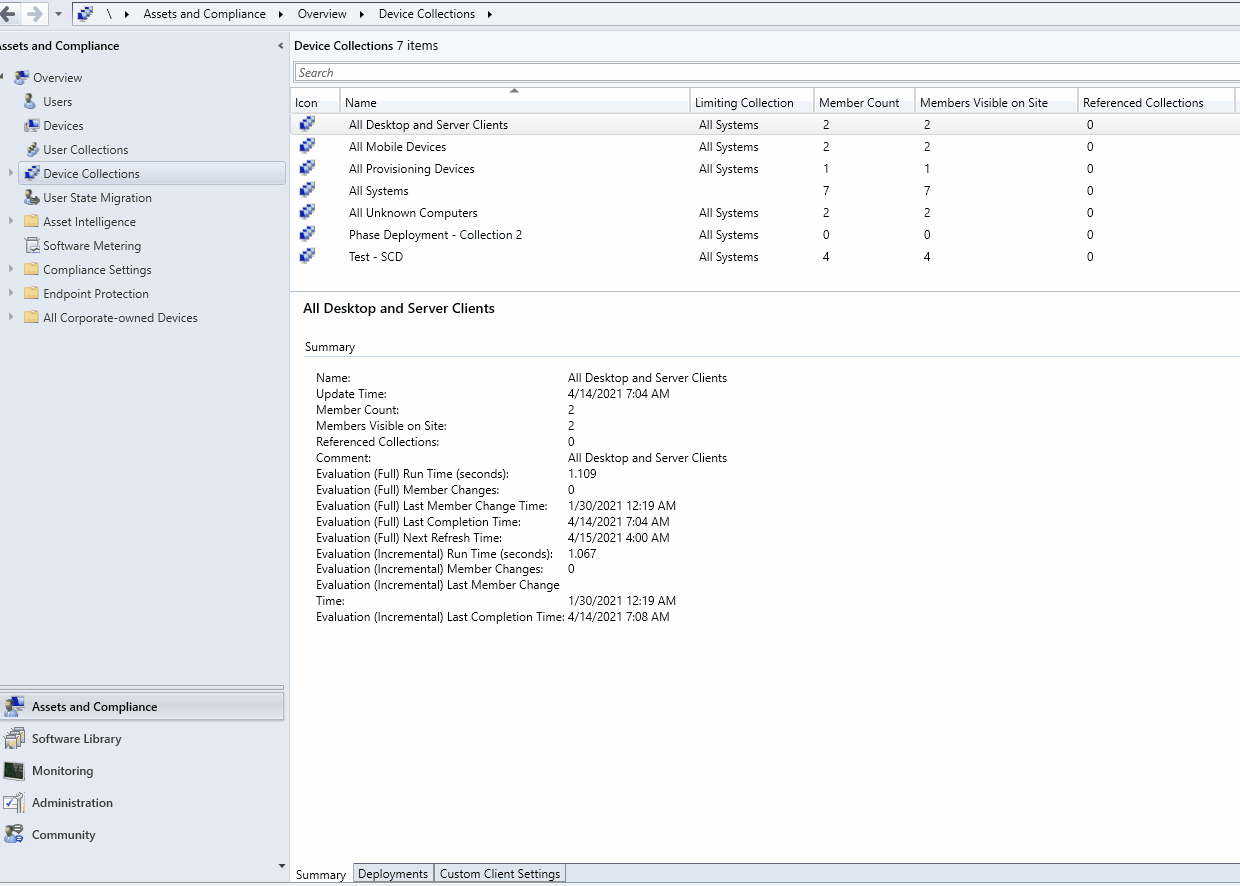Collapse the Assets and Compliance navigation pane
The height and width of the screenshot is (886, 1240).
click(279, 45)
